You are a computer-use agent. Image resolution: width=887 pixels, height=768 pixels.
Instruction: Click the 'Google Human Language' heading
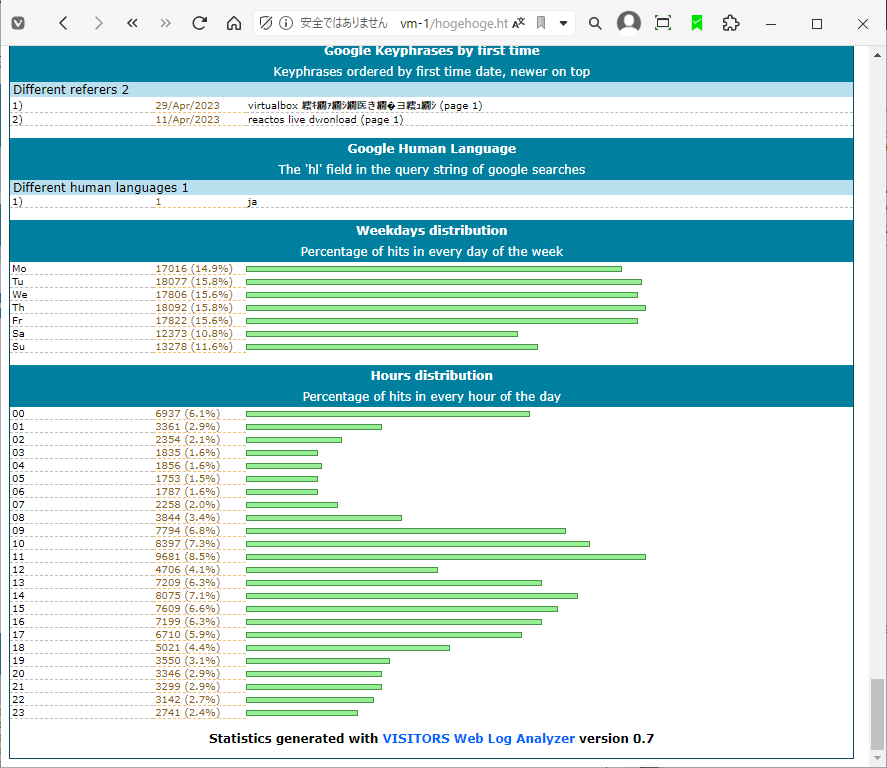[432, 149]
